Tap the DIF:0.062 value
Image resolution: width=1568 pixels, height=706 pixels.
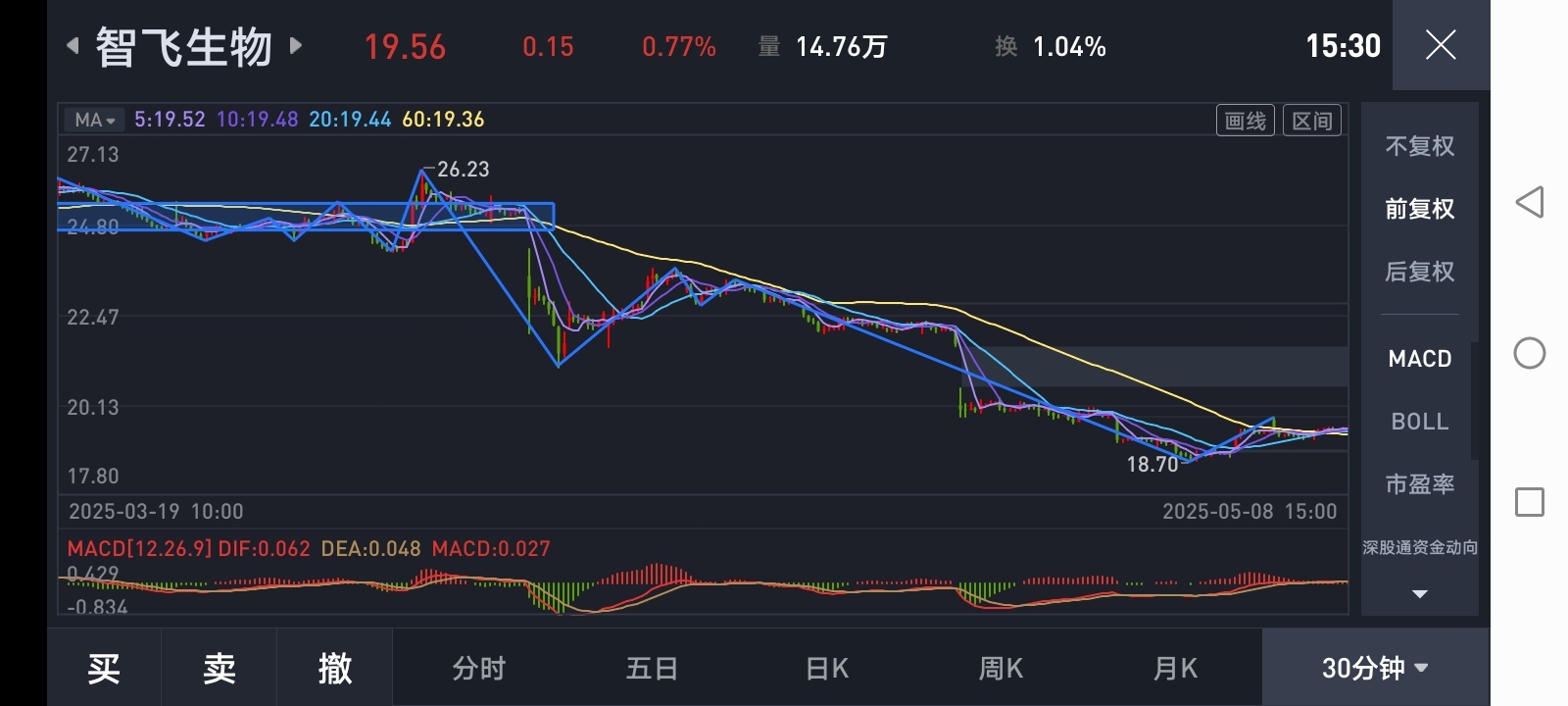pos(265,549)
